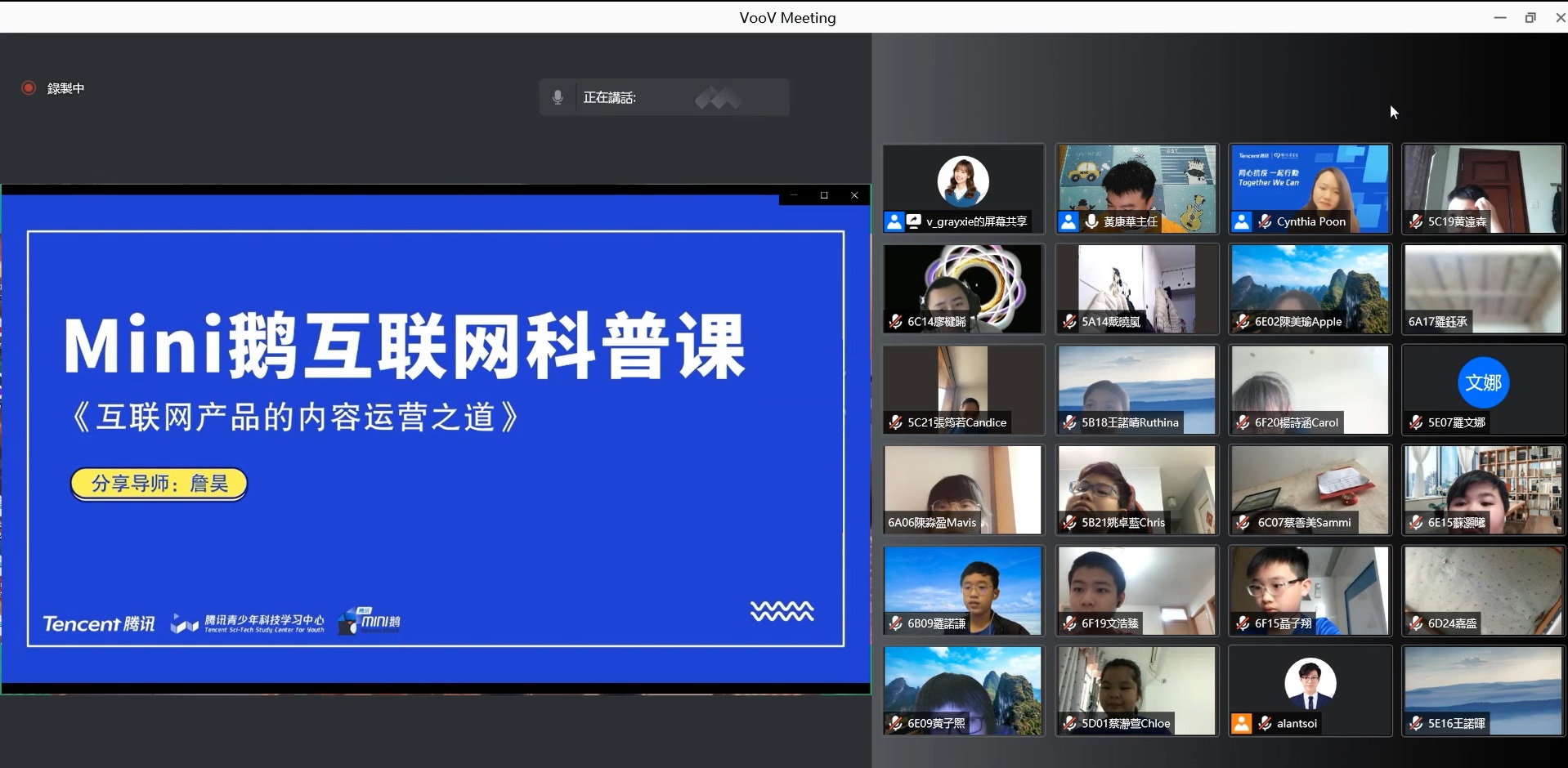The image size is (1568, 768).
Task: Click the muted mic icon of participant 6F15
Action: click(1243, 623)
